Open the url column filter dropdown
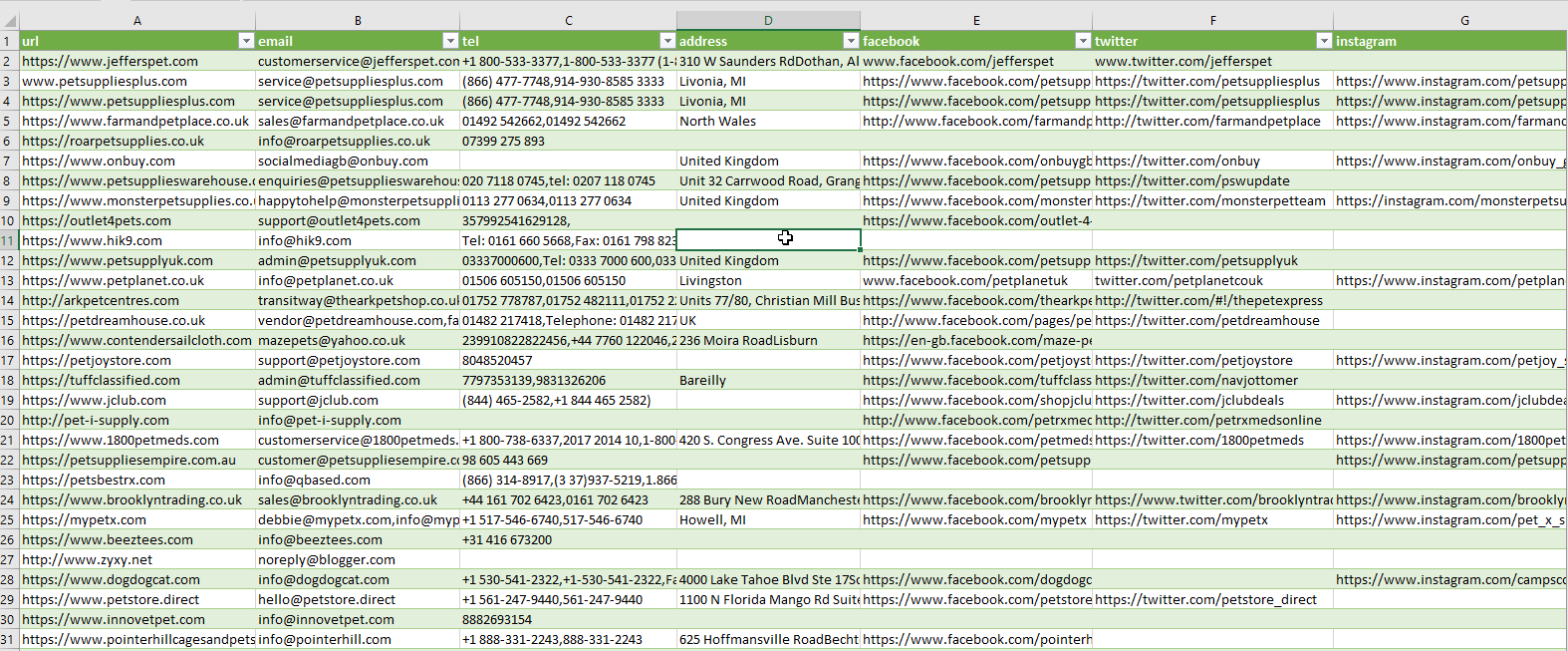The height and width of the screenshot is (651, 1568). click(246, 41)
